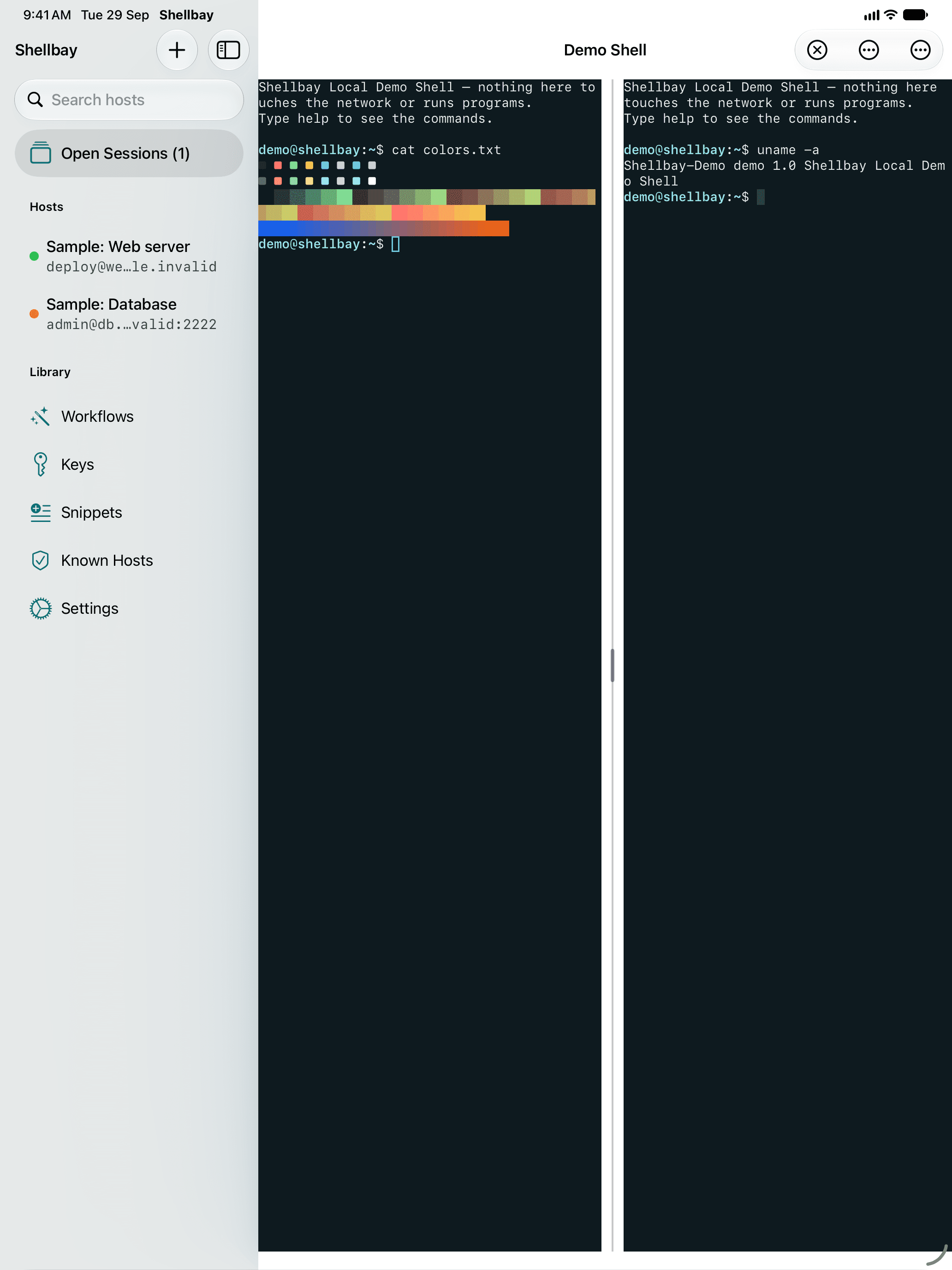Add a new host with plus button

pos(177,50)
